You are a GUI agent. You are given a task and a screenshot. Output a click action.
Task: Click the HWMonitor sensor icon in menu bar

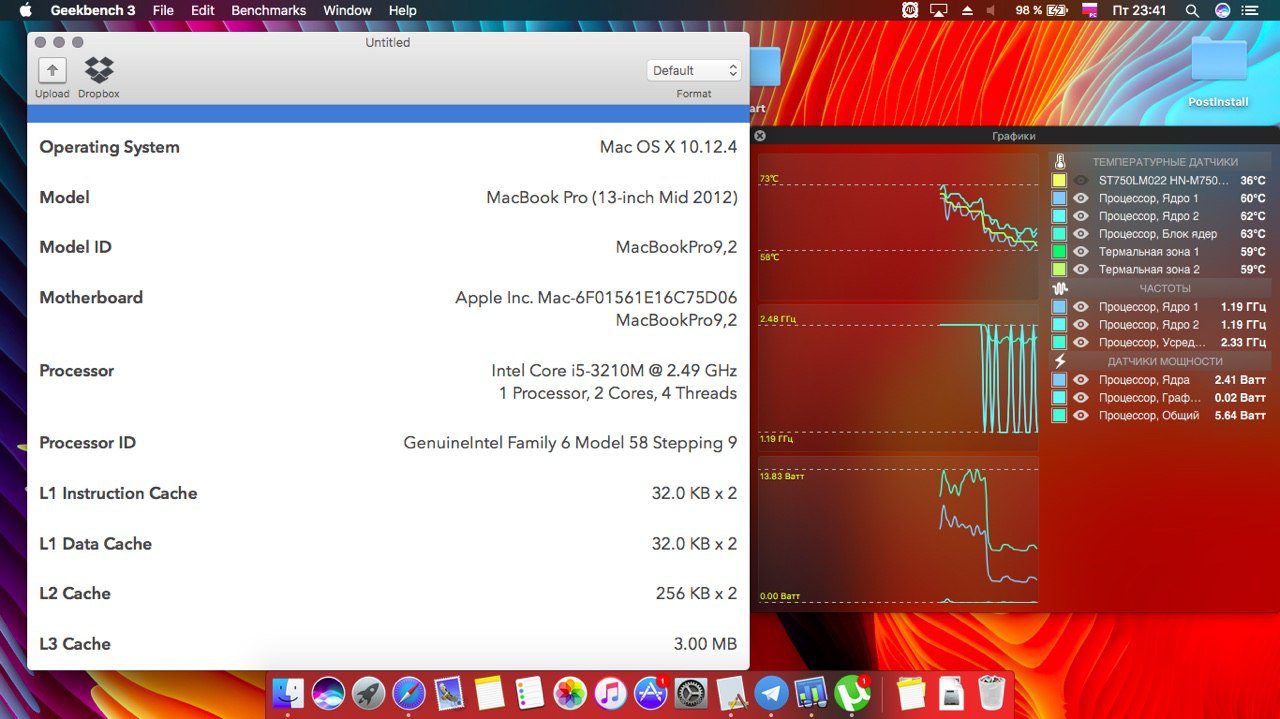[910, 10]
